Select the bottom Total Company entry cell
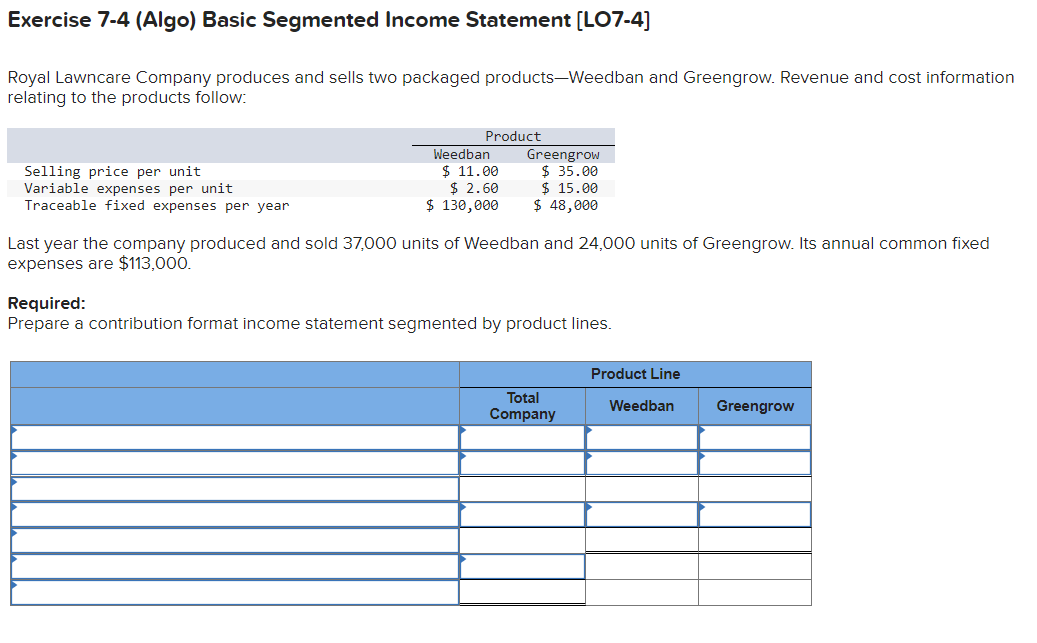The height and width of the screenshot is (643, 1037). [x=521, y=592]
